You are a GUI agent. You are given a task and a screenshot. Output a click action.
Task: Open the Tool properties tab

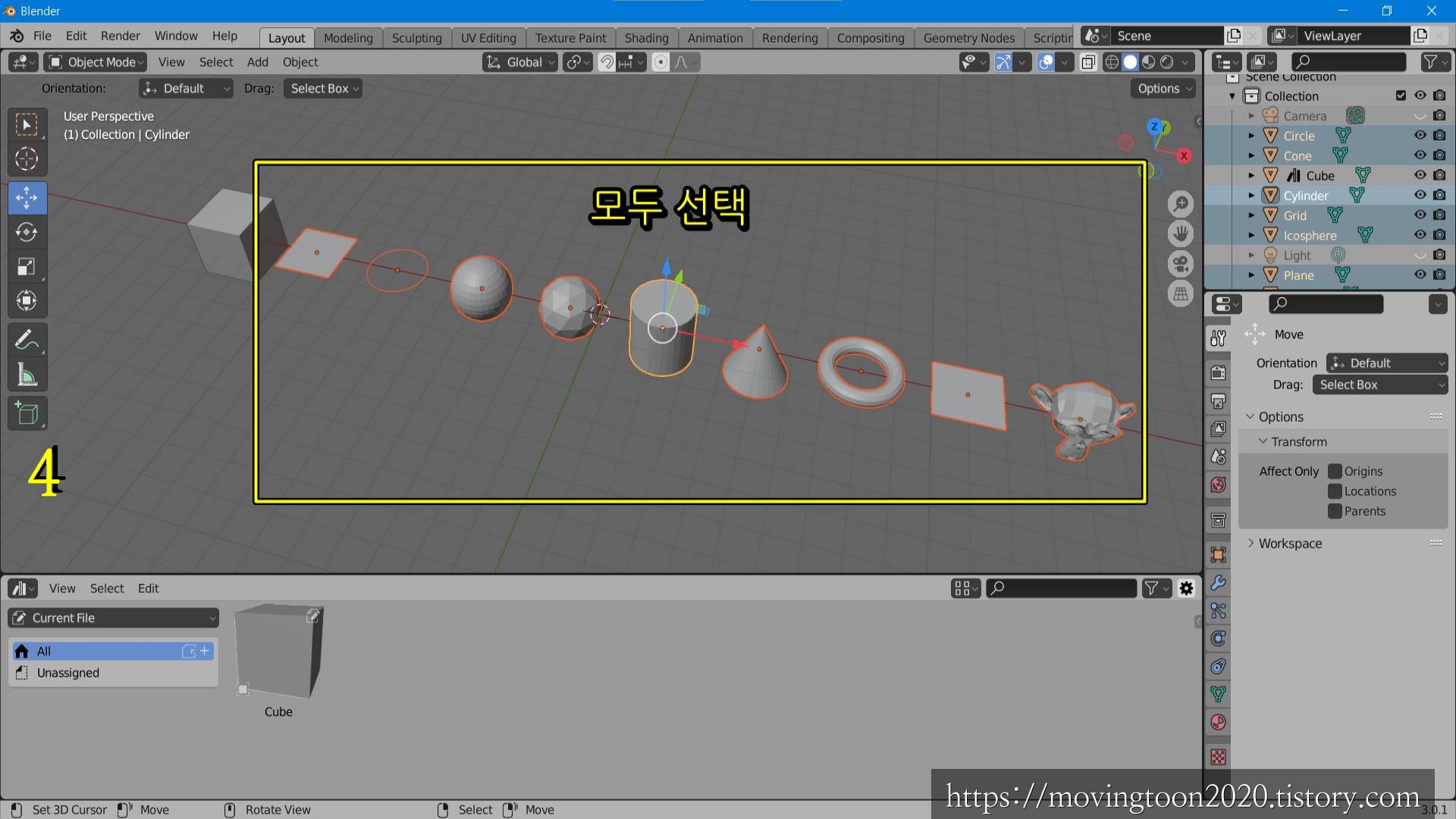1219,338
